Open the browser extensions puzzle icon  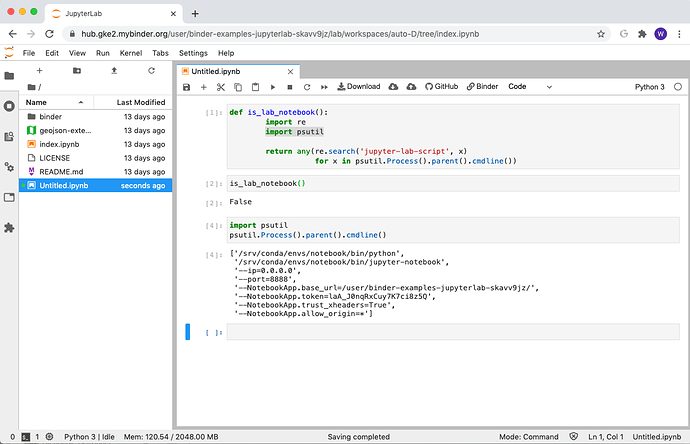[x=642, y=34]
